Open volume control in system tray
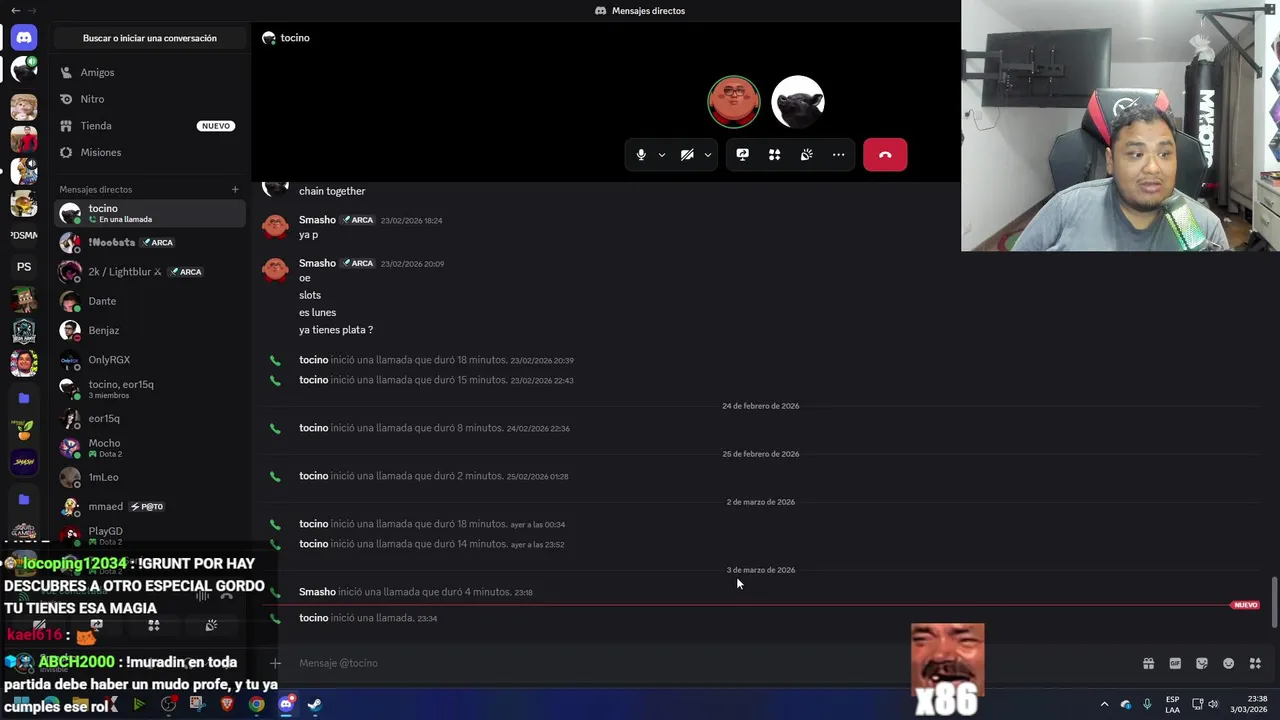The height and width of the screenshot is (720, 1280). [x=1213, y=704]
